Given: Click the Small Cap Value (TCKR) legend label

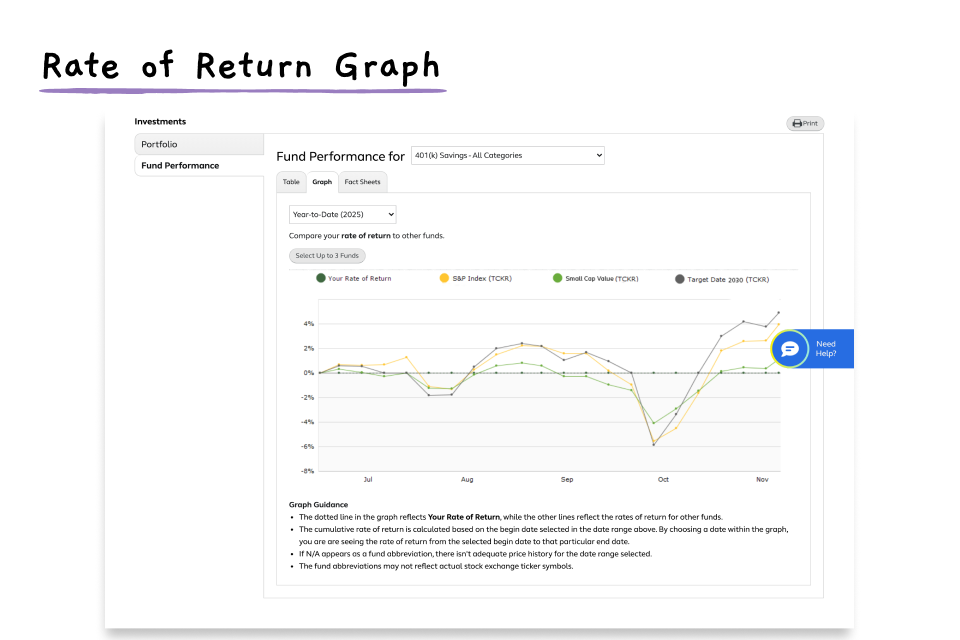Looking at the screenshot, I should (x=601, y=279).
